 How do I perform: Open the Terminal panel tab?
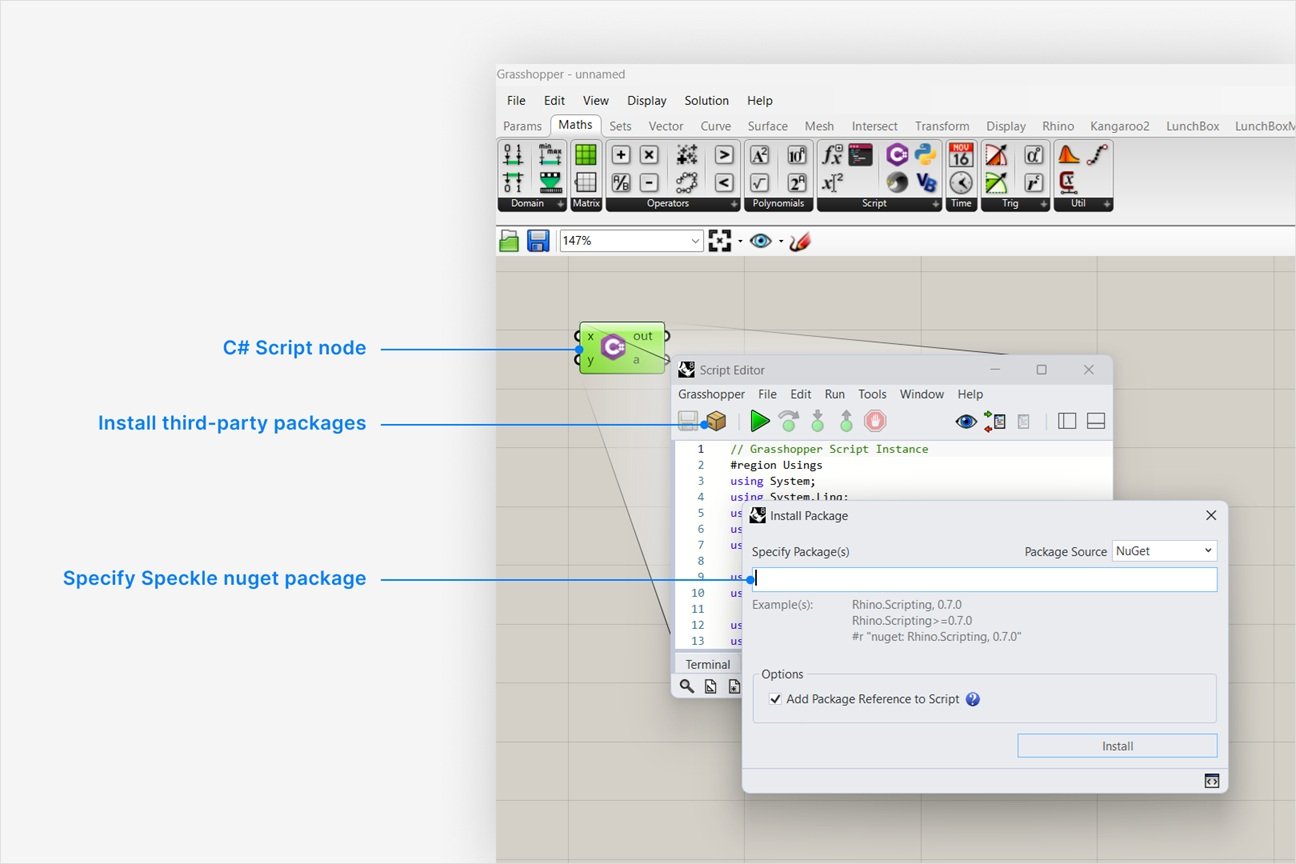coord(708,664)
